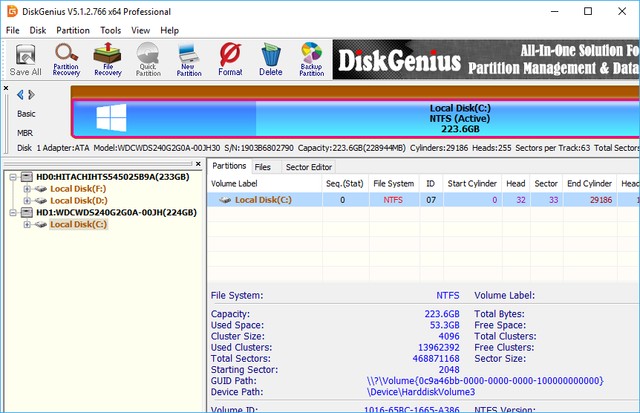This screenshot has width=640, height=413.
Task: Switch to the Files tab
Action: [x=262, y=167]
